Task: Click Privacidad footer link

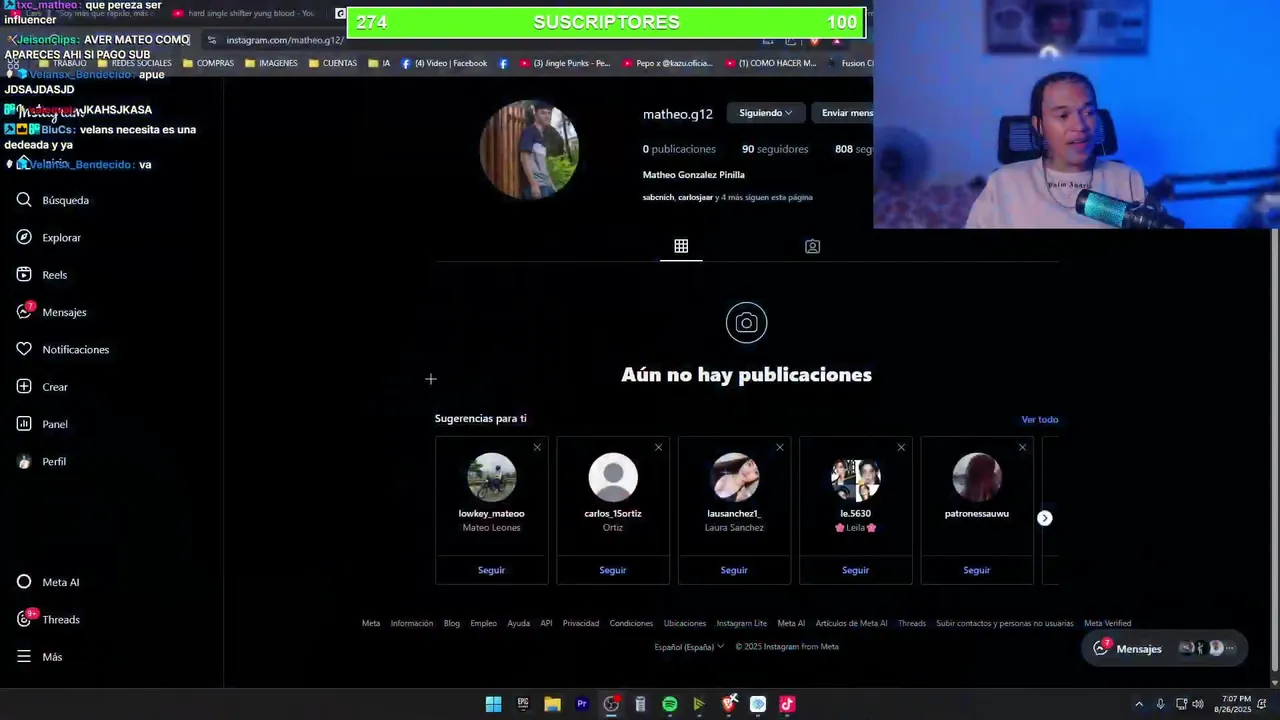Action: click(x=580, y=623)
